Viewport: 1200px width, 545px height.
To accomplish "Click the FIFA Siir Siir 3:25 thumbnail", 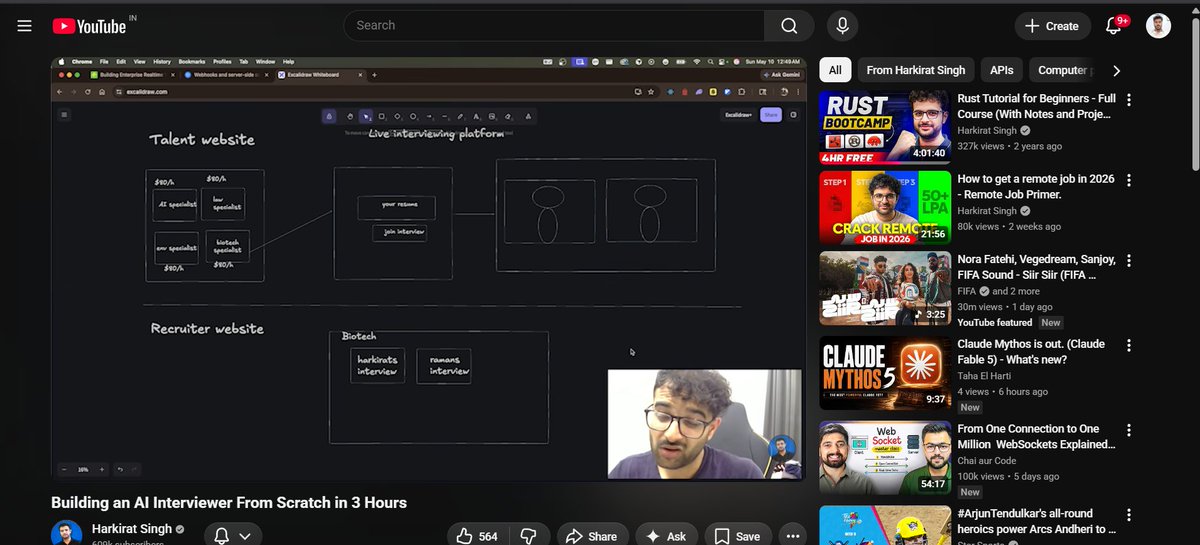I will click(x=884, y=288).
